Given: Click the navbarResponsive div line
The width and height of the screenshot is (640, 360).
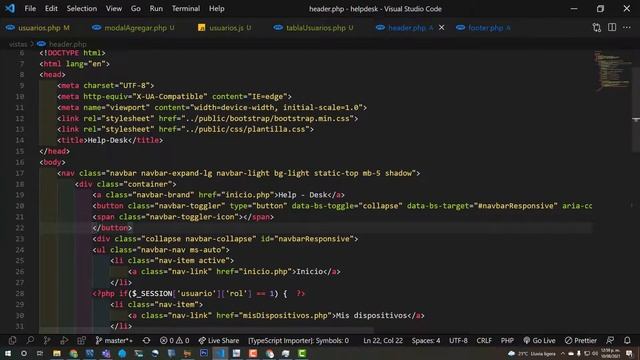Looking at the screenshot, I should tap(225, 239).
